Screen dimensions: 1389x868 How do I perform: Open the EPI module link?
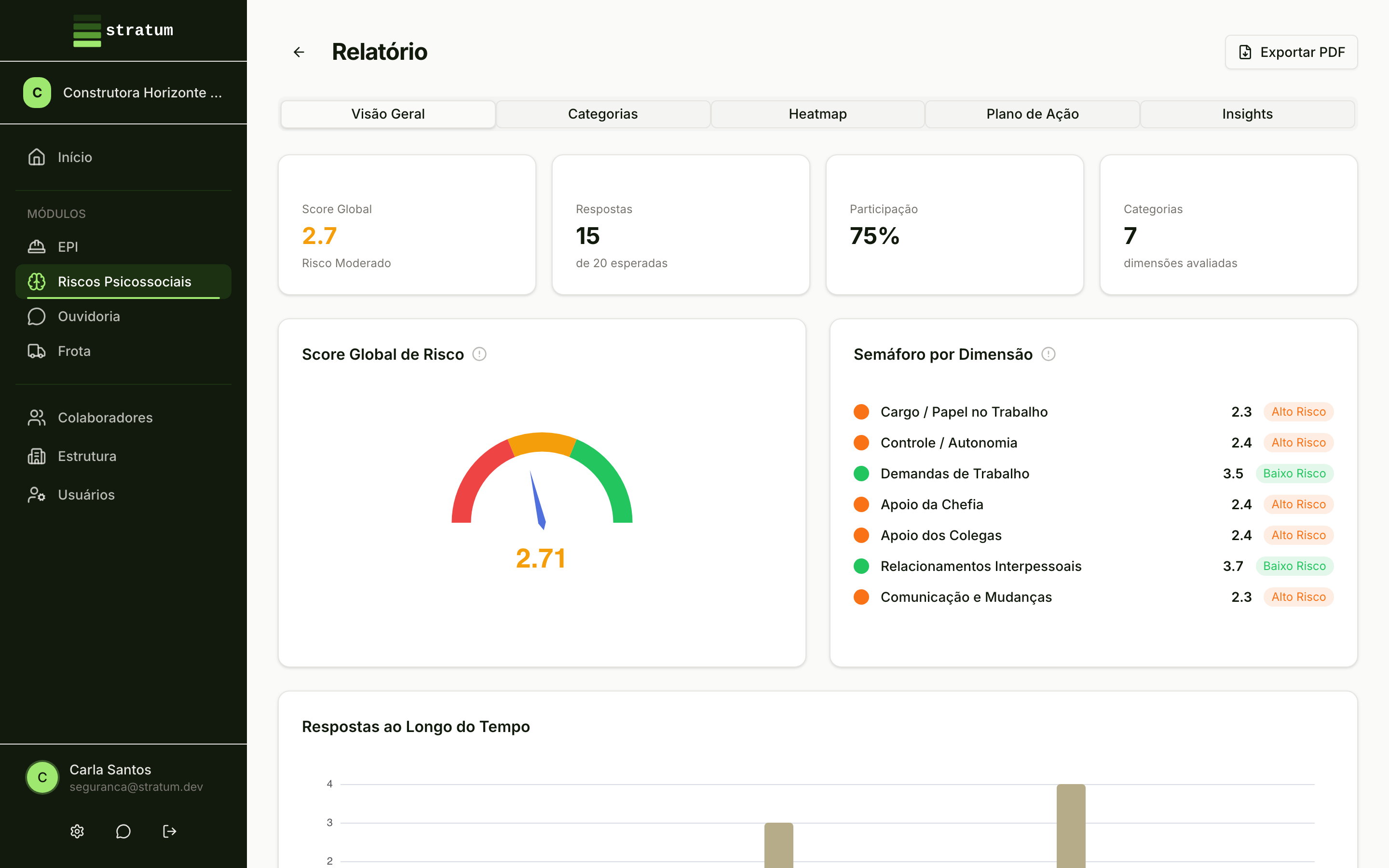(123, 247)
